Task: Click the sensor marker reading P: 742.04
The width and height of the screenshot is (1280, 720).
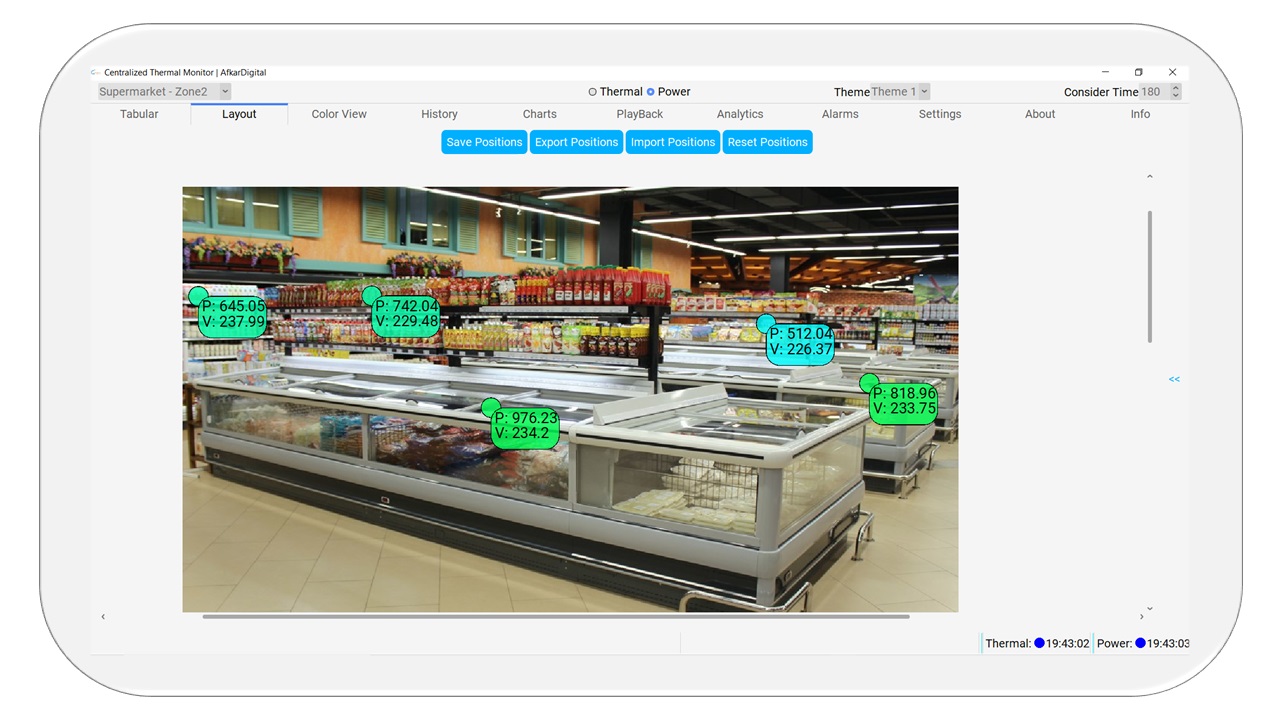Action: [406, 314]
